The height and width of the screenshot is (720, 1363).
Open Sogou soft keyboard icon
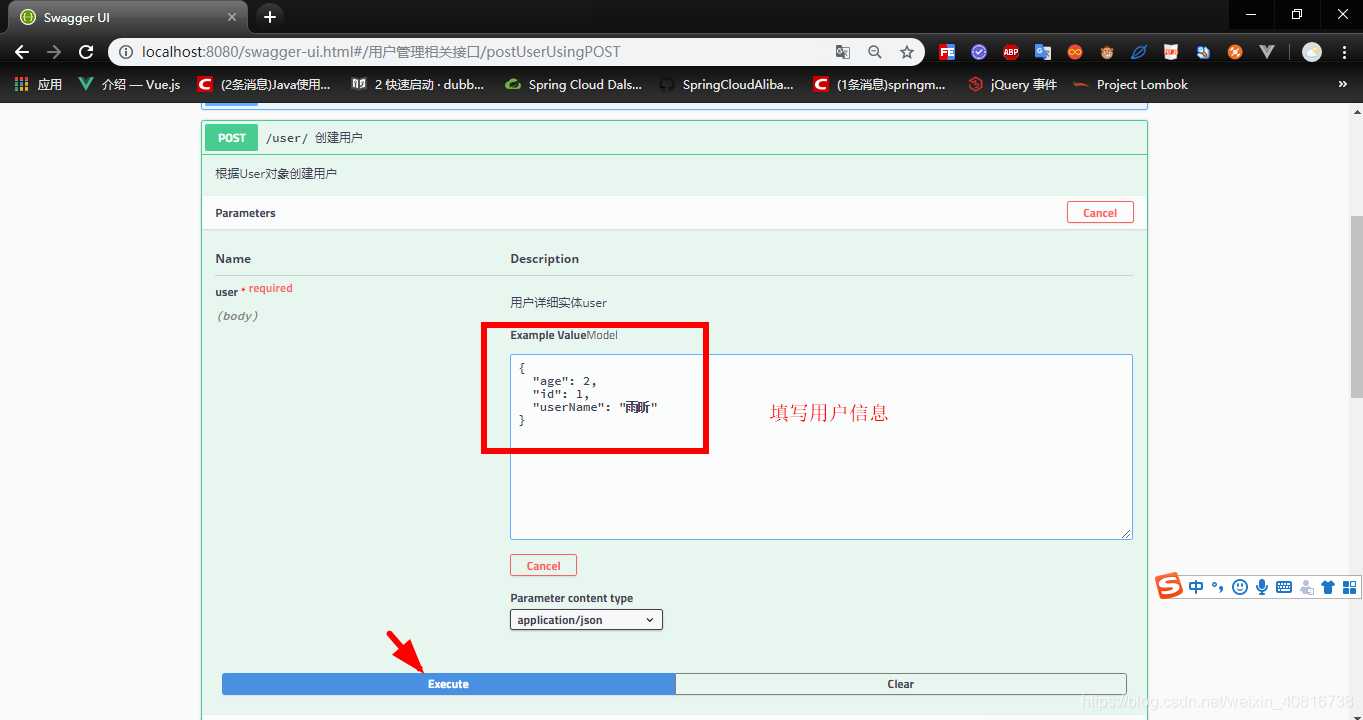[x=1284, y=588]
